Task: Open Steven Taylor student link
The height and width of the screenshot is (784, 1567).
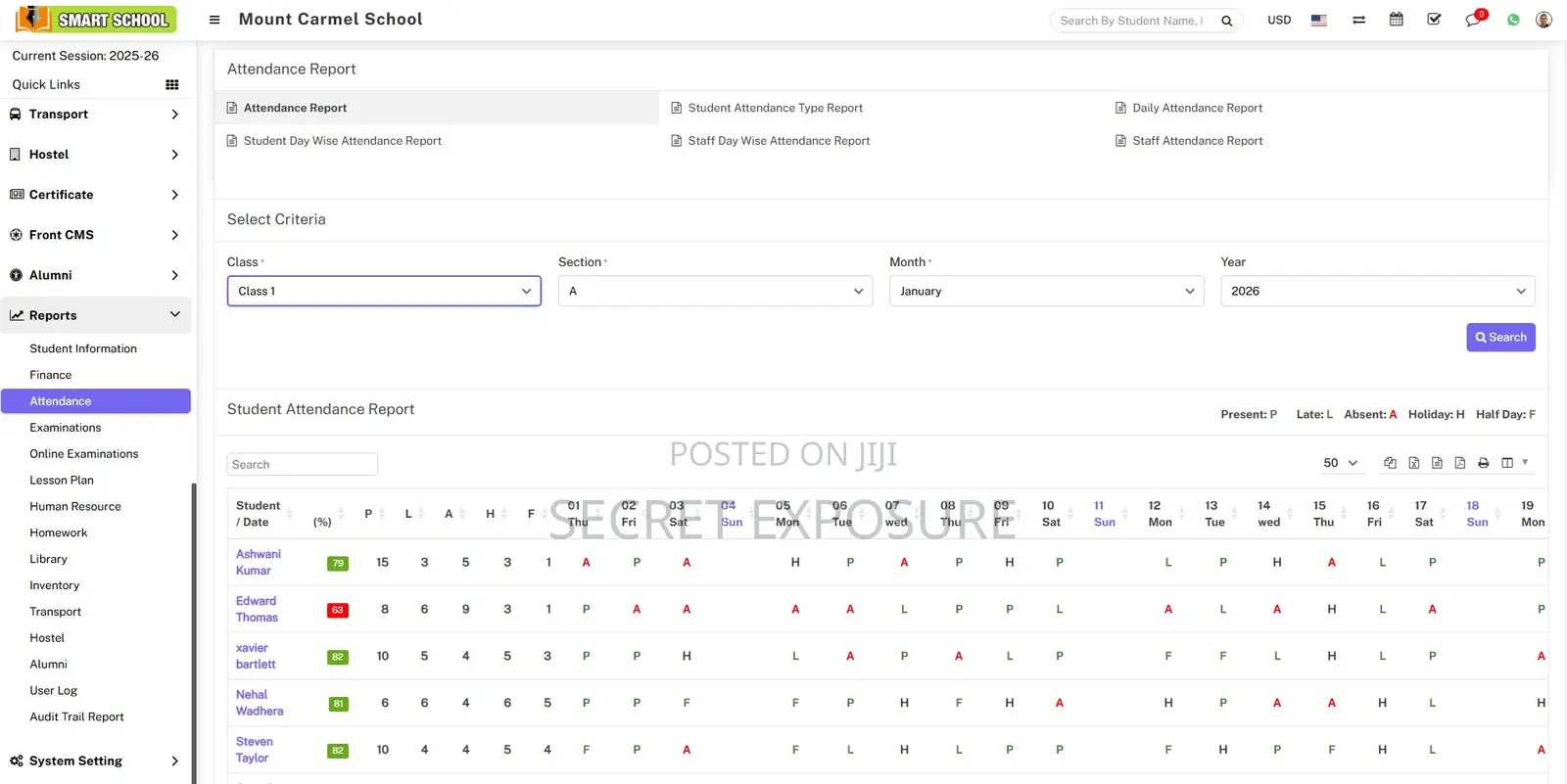Action: pos(255,750)
